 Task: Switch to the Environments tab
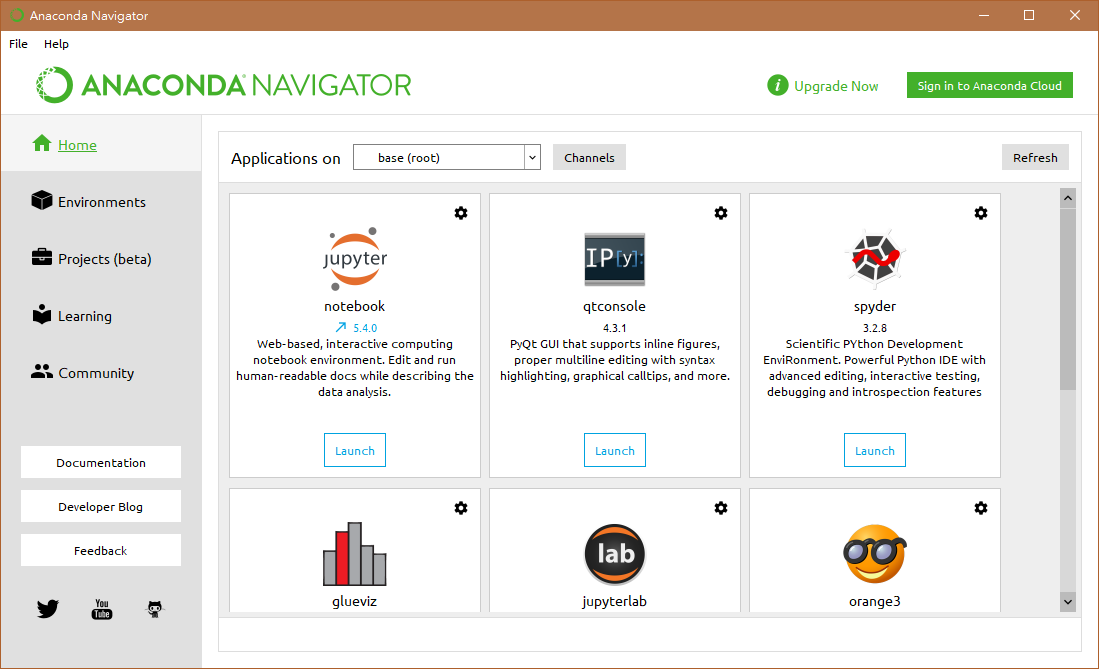coord(102,202)
